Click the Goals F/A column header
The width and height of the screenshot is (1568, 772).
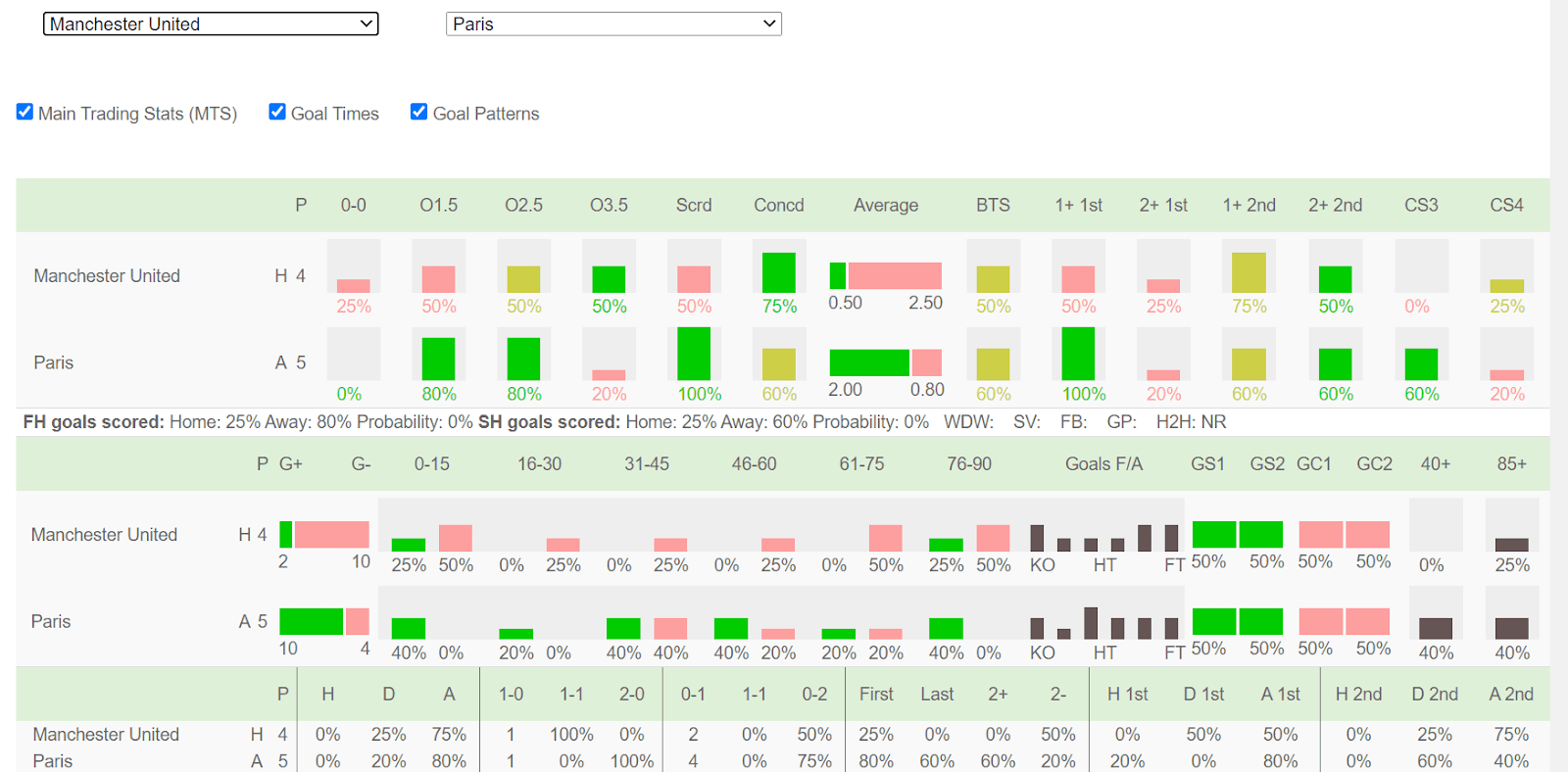click(x=1103, y=463)
